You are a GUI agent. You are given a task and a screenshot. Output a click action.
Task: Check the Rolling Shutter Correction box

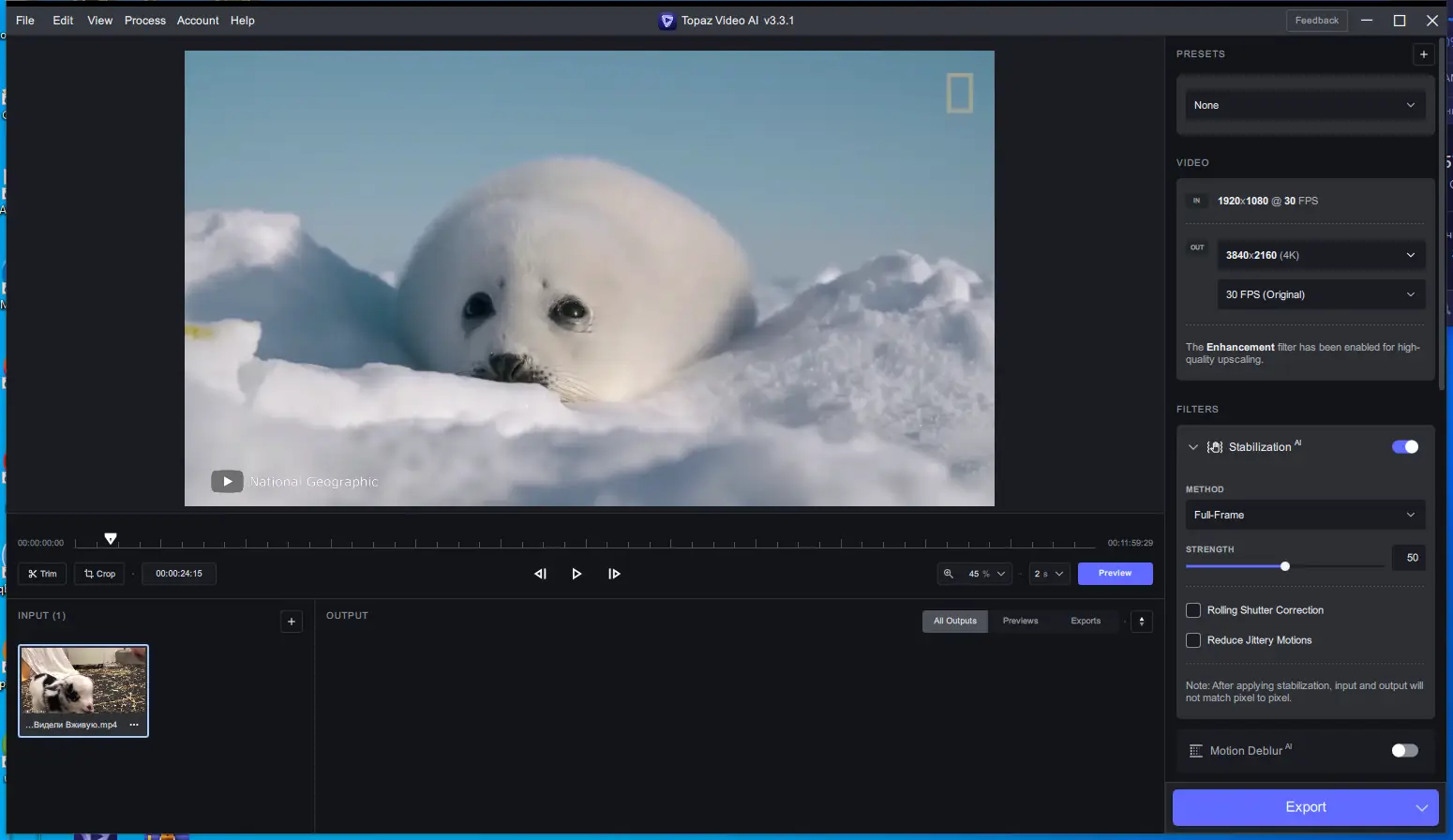(1193, 610)
